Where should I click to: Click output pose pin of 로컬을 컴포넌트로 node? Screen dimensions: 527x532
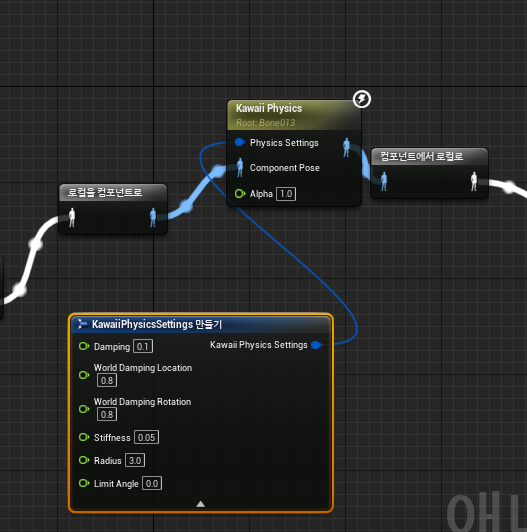(153, 217)
